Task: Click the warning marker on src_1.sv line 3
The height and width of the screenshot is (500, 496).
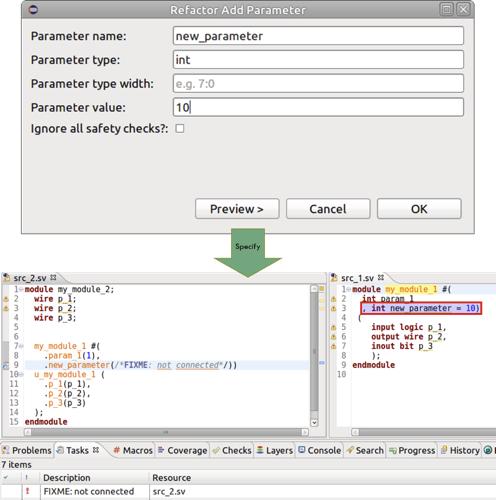Action: click(x=333, y=308)
